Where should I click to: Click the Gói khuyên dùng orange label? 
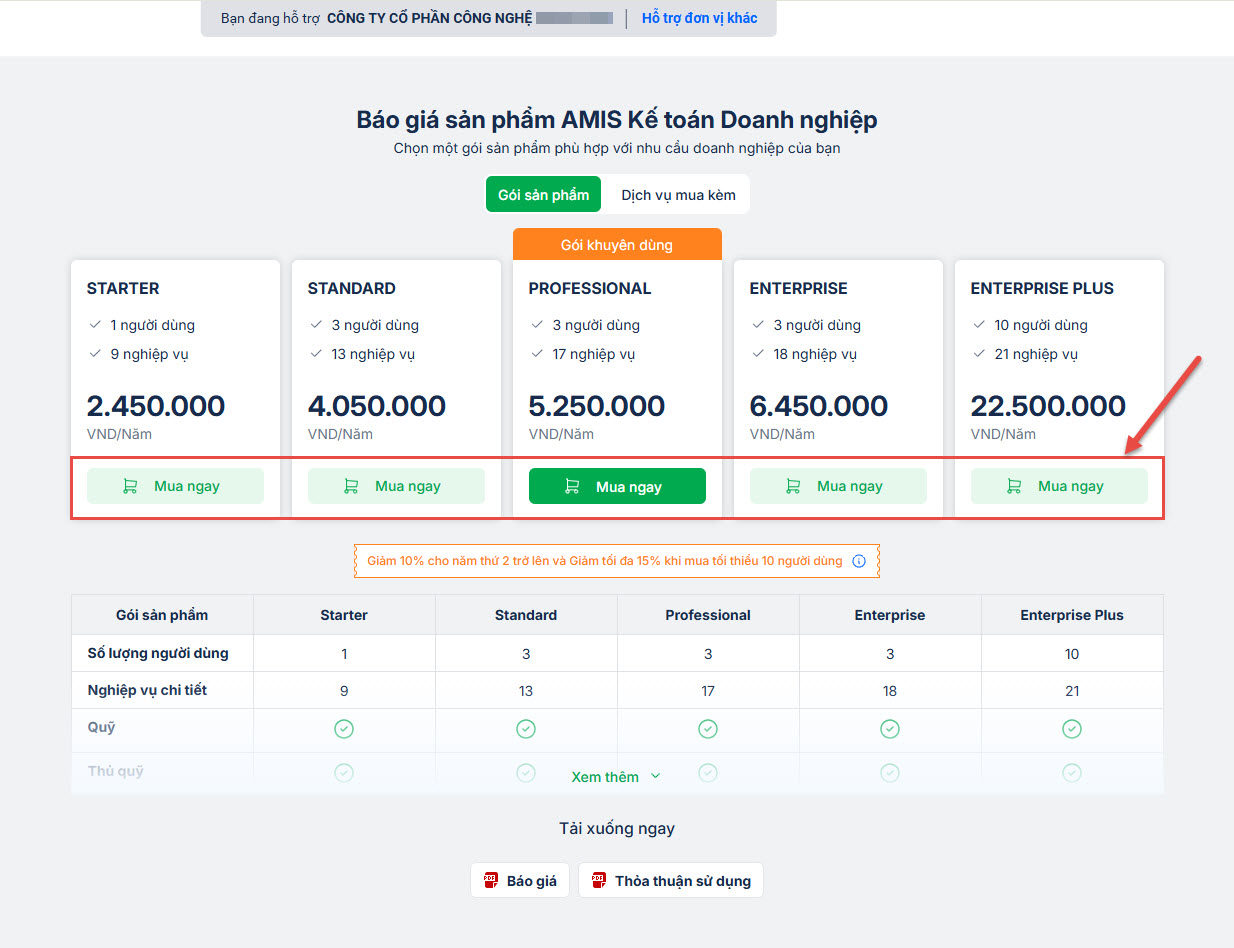pyautogui.click(x=617, y=244)
